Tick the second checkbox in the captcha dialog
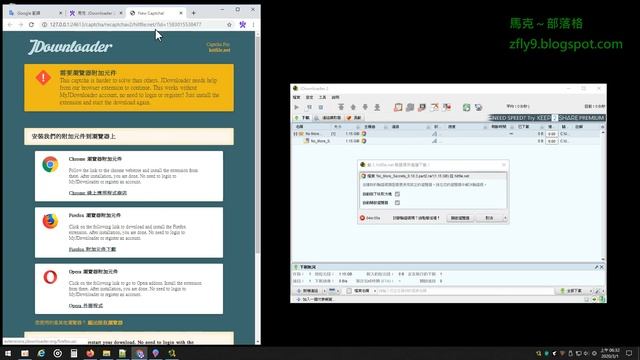 397,202
